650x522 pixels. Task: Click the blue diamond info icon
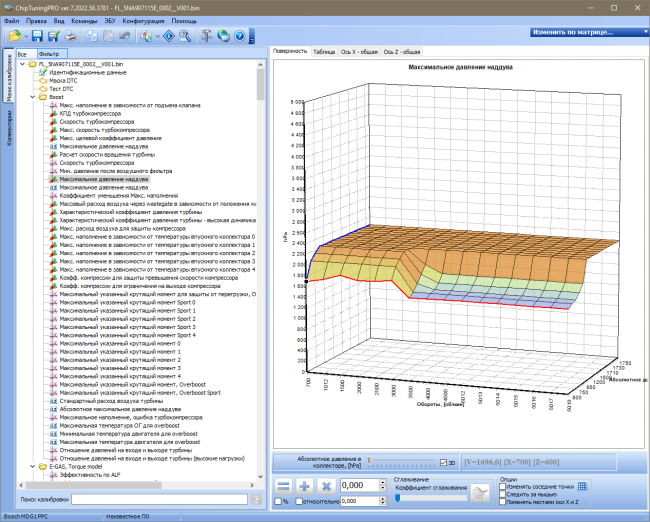pos(169,36)
